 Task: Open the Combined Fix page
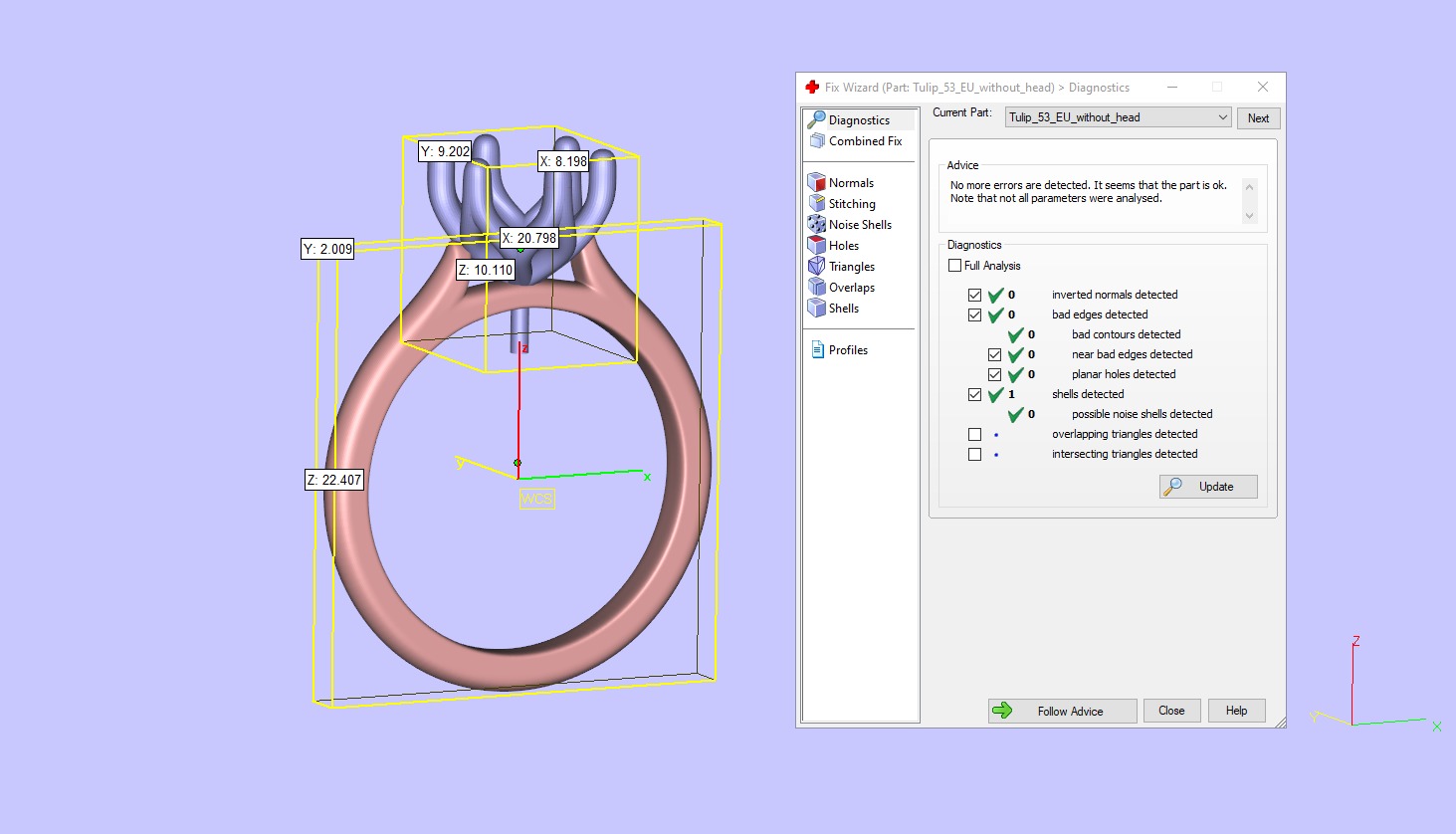pos(859,141)
